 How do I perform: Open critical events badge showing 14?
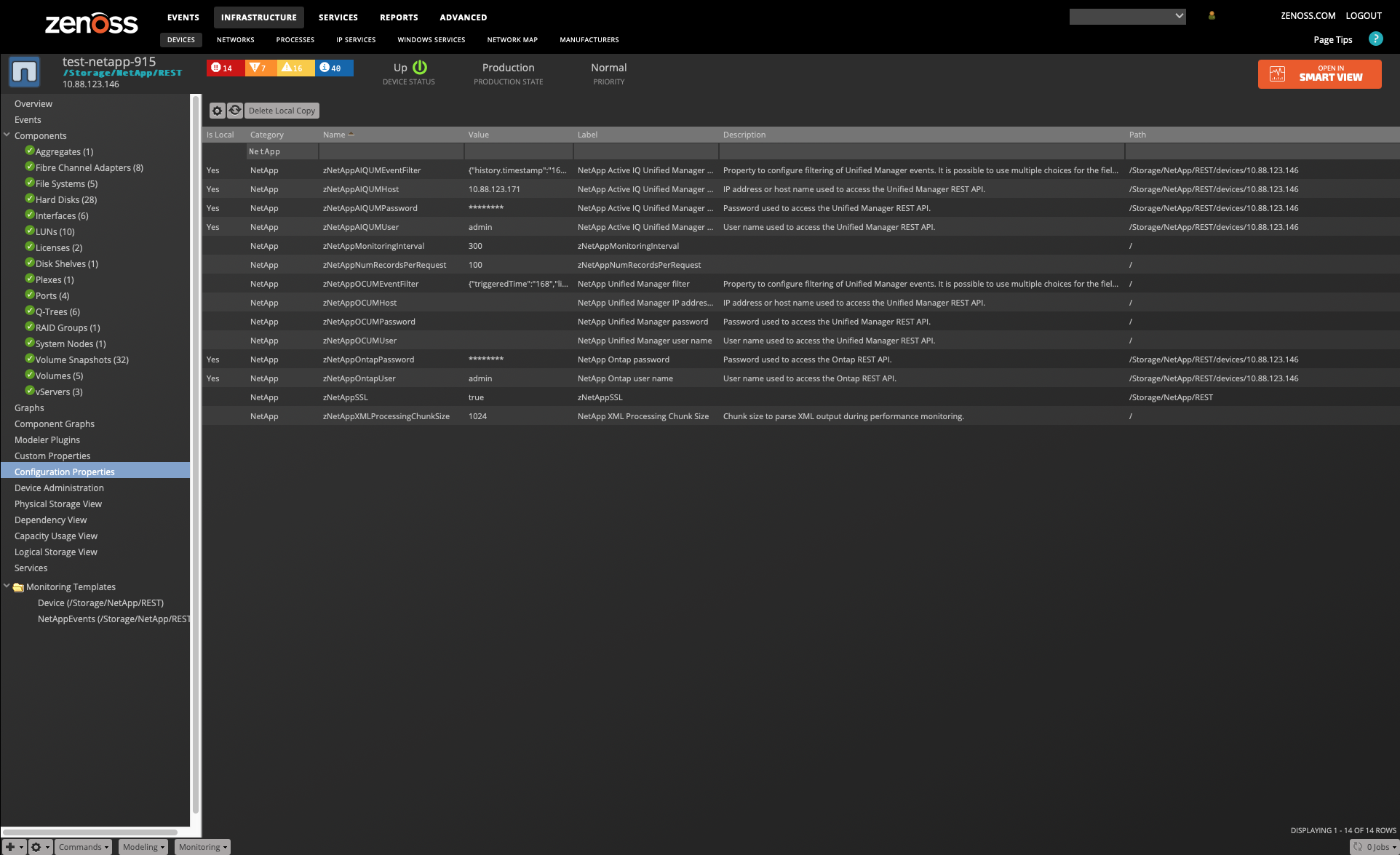click(225, 68)
